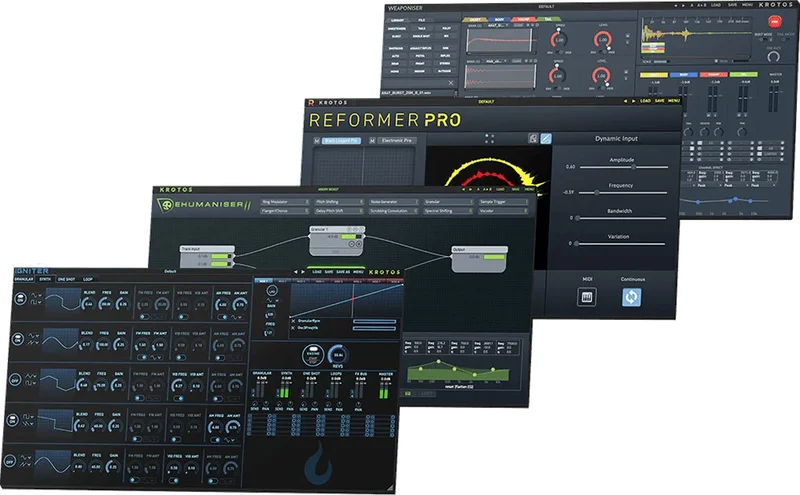The width and height of the screenshot is (800, 495).
Task: Click LOAD in Reformer Pro header
Action: point(646,101)
